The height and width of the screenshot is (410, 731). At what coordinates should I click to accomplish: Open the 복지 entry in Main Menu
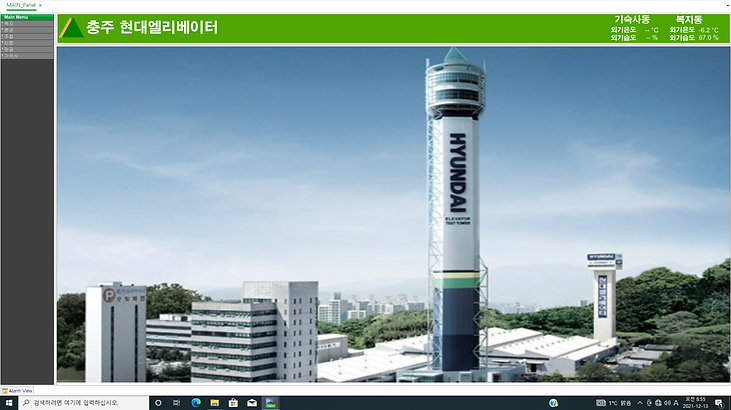click(28, 23)
